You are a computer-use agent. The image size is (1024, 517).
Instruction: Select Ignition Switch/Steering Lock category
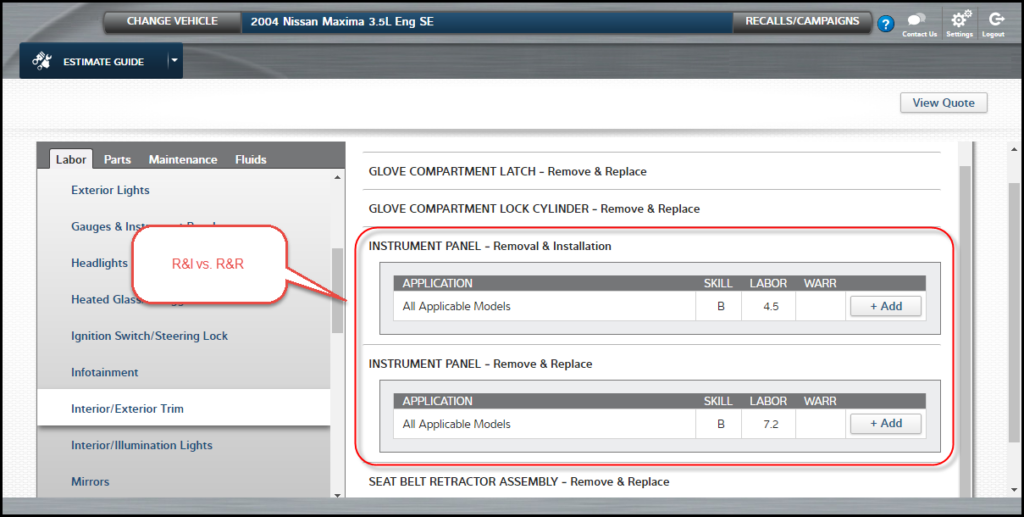click(x=149, y=336)
